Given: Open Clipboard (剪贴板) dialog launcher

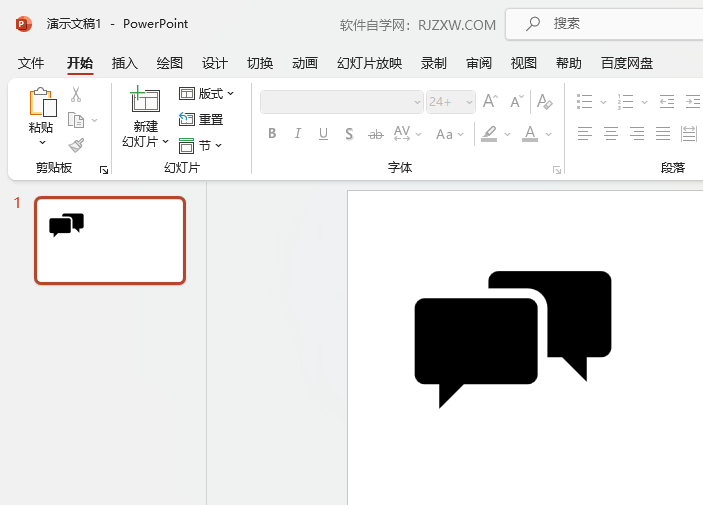Looking at the screenshot, I should [104, 170].
